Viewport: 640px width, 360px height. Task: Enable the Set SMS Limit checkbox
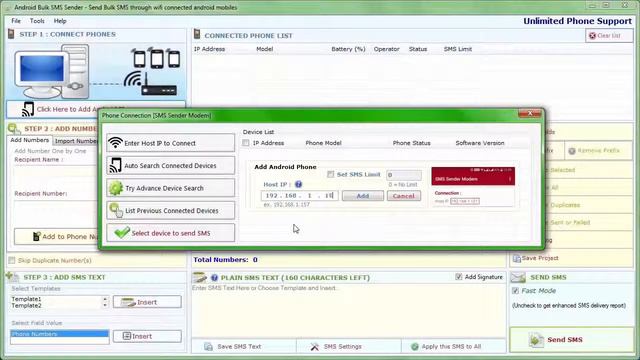(331, 174)
